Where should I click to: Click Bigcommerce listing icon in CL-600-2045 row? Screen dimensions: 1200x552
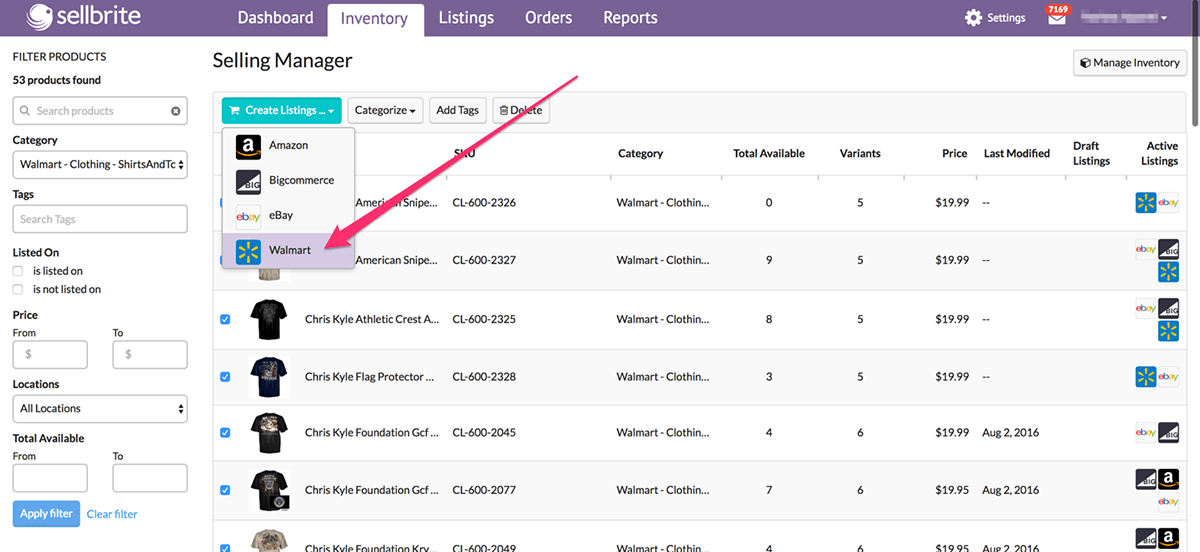pos(1169,433)
